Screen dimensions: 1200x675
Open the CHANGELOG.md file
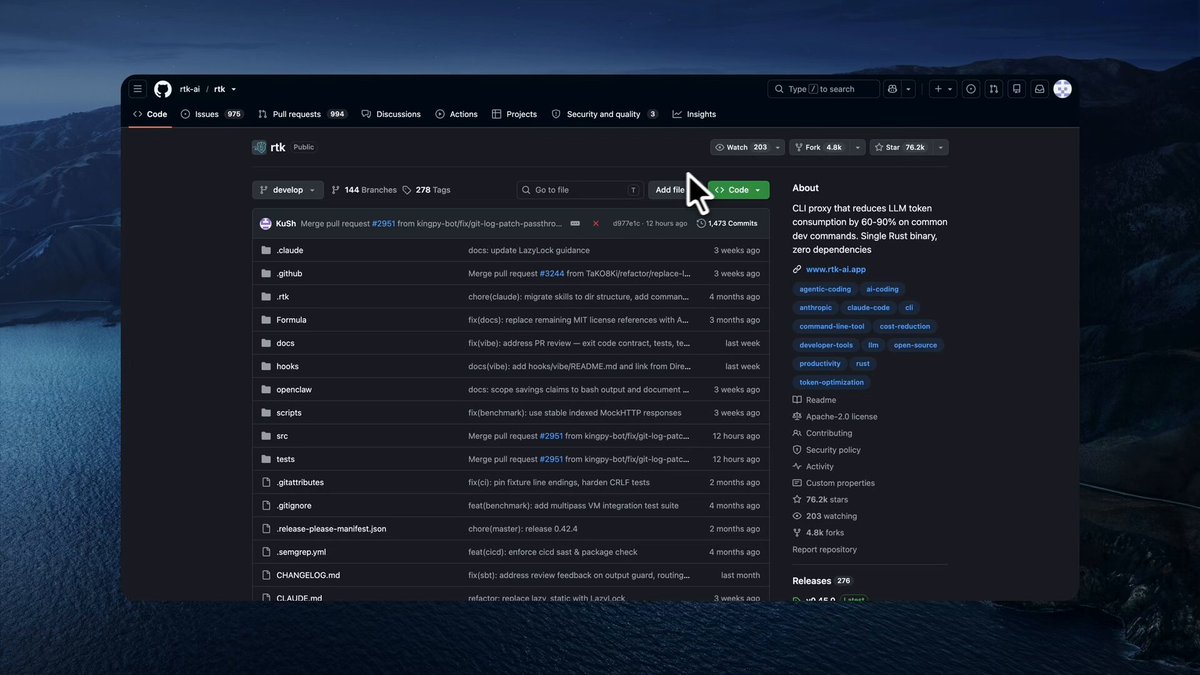point(308,576)
